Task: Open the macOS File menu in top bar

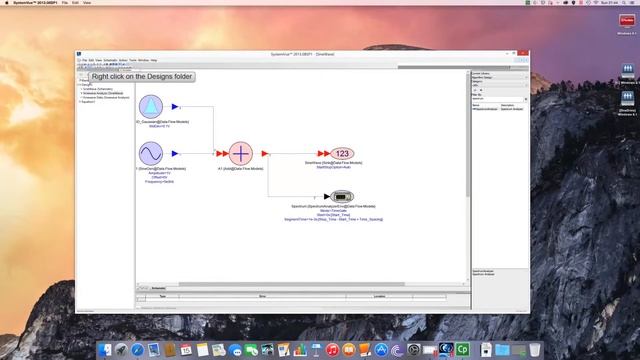Action: [x=64, y=3]
